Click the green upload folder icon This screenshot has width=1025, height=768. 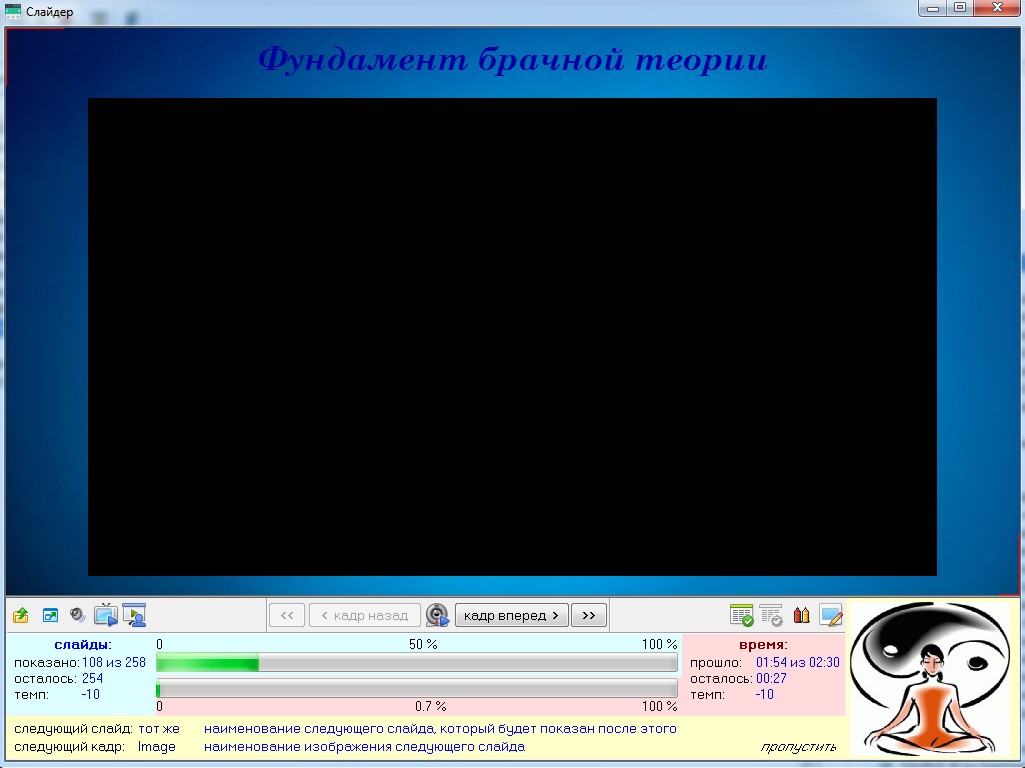pyautogui.click(x=20, y=615)
